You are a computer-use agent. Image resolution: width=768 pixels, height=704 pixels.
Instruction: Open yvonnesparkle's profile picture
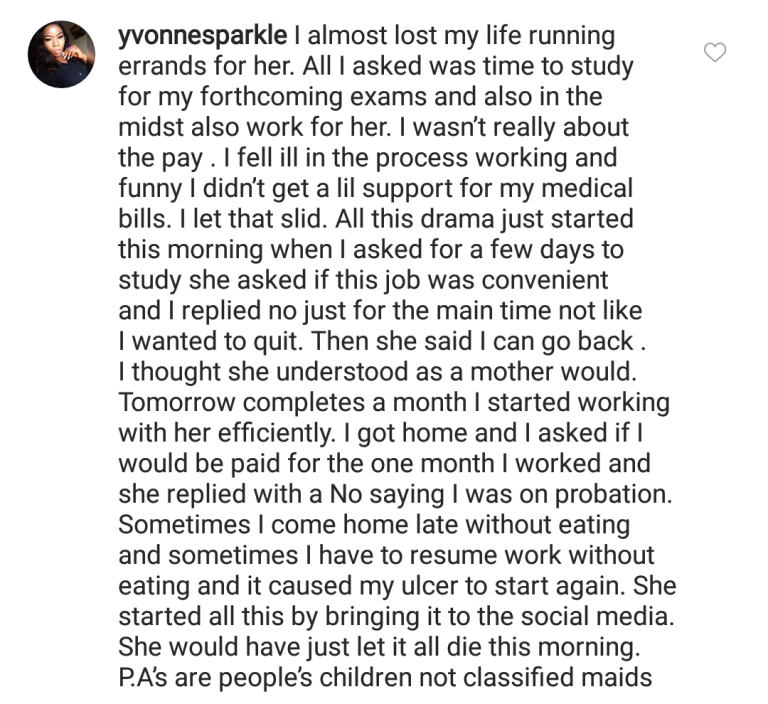tap(61, 54)
